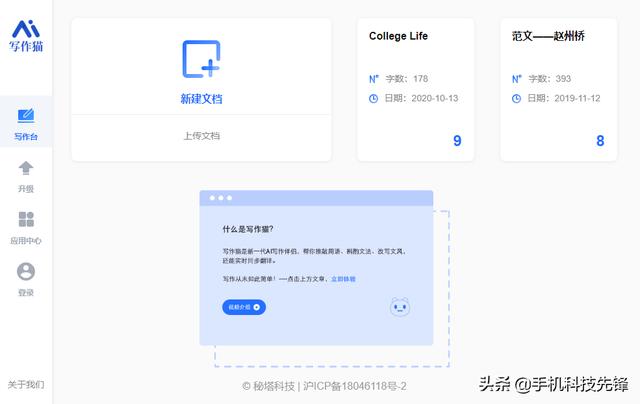Play the intro video blue button
The image size is (640, 404).
244,307
